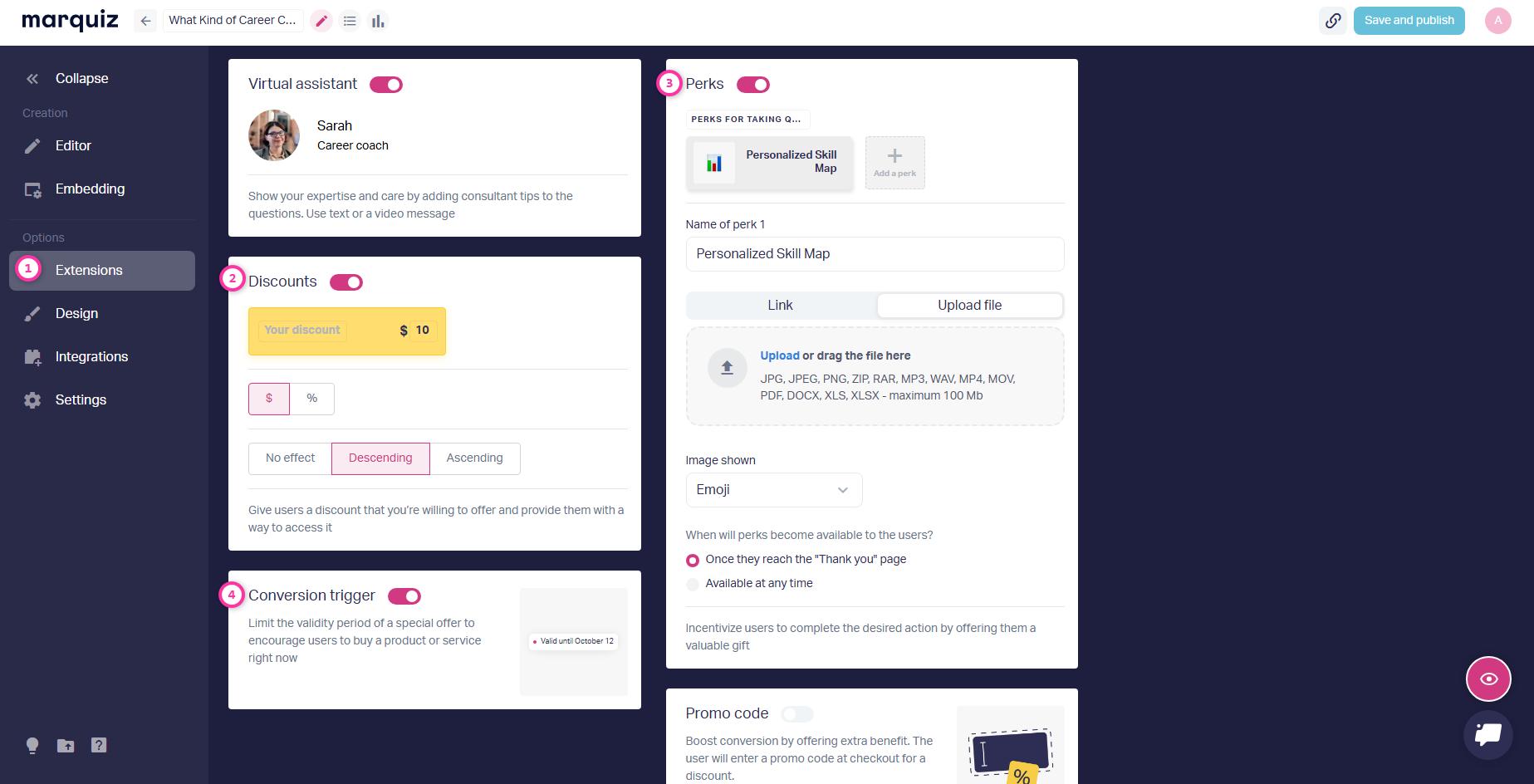Select 'Available at any time' radio option
The image size is (1534, 784).
(693, 584)
